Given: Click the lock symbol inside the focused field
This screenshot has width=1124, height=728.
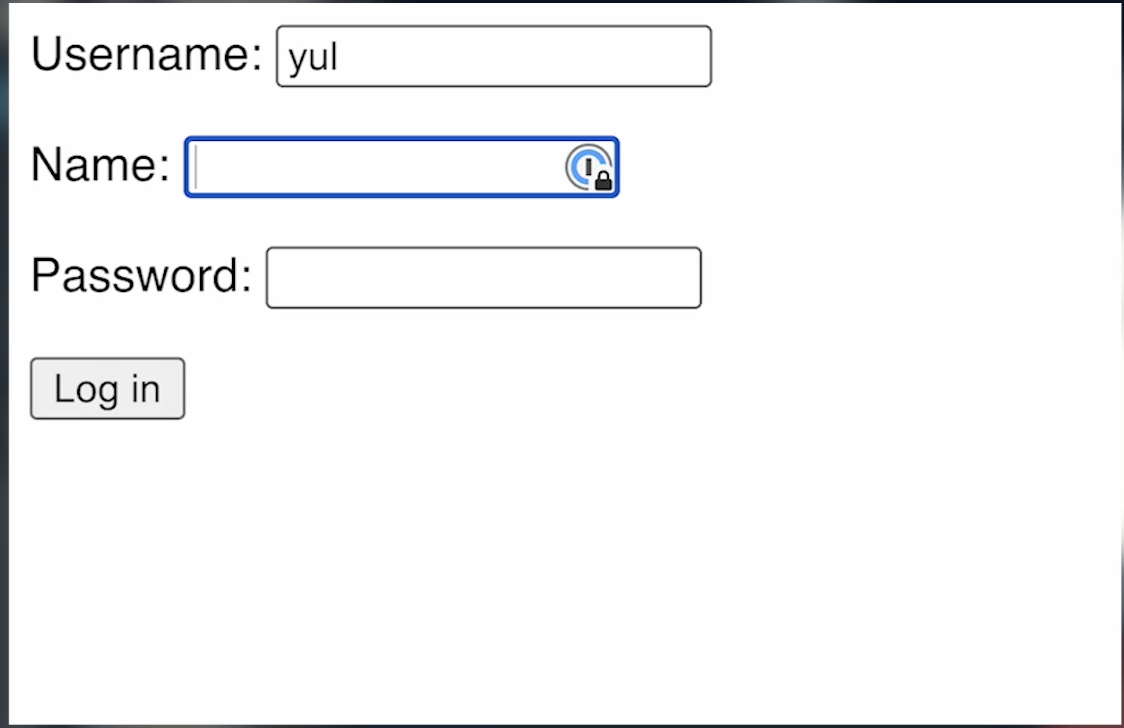Looking at the screenshot, I should coord(601,178).
